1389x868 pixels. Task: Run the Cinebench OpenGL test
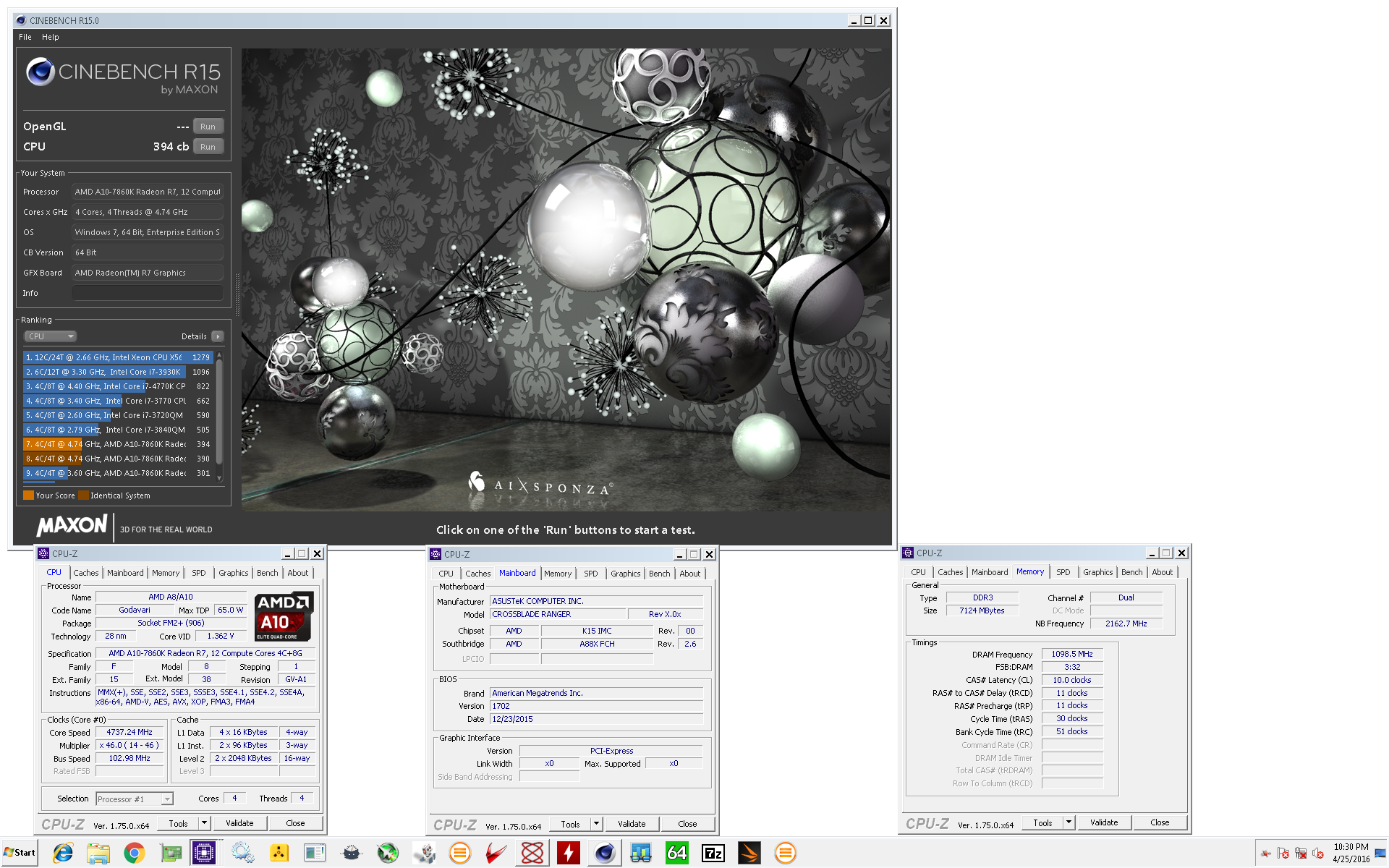[x=208, y=127]
